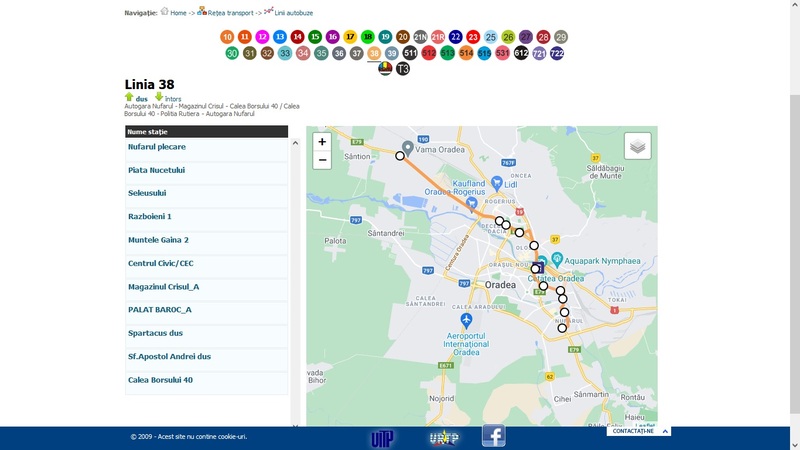Select bus line 21N icon
This screenshot has width=800, height=450.
point(420,37)
